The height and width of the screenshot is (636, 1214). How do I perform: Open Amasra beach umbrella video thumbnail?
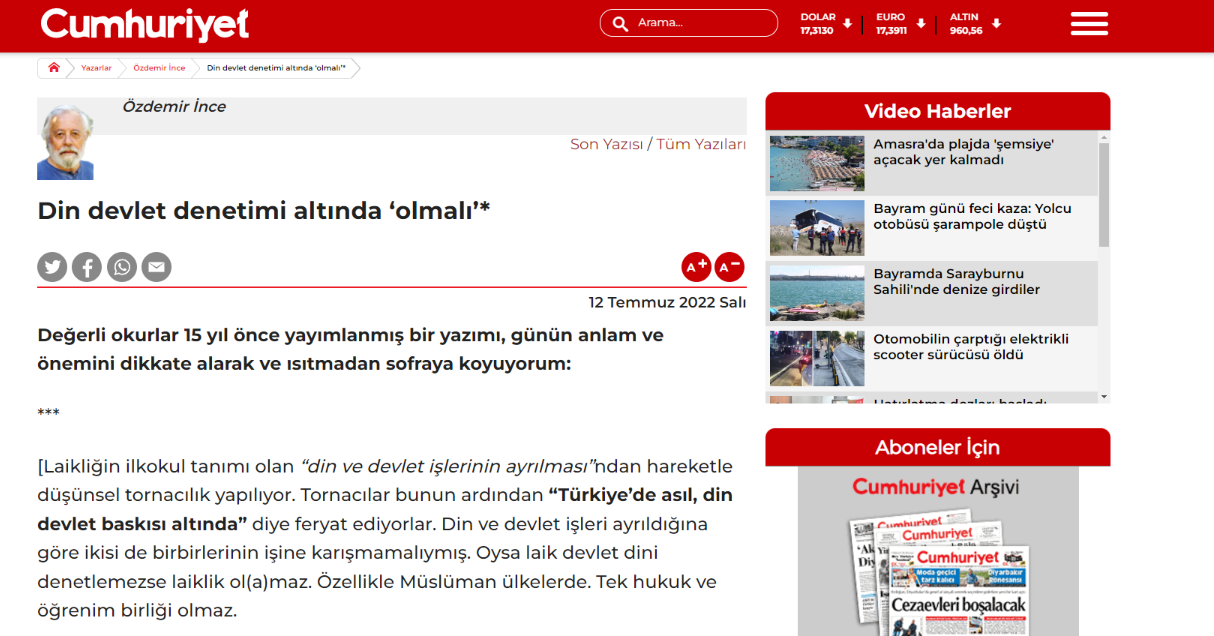point(816,163)
